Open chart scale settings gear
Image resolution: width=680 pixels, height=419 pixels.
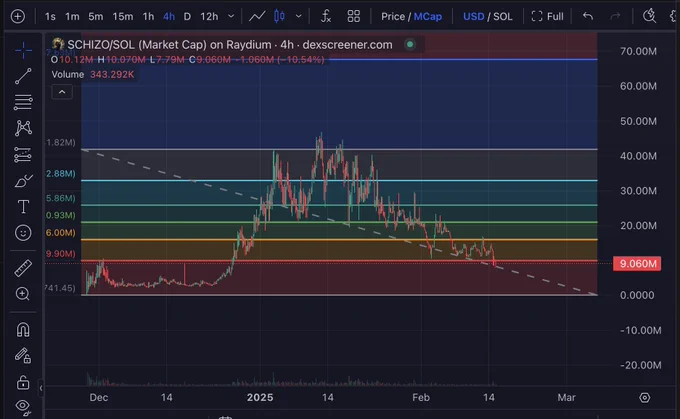coord(644,397)
